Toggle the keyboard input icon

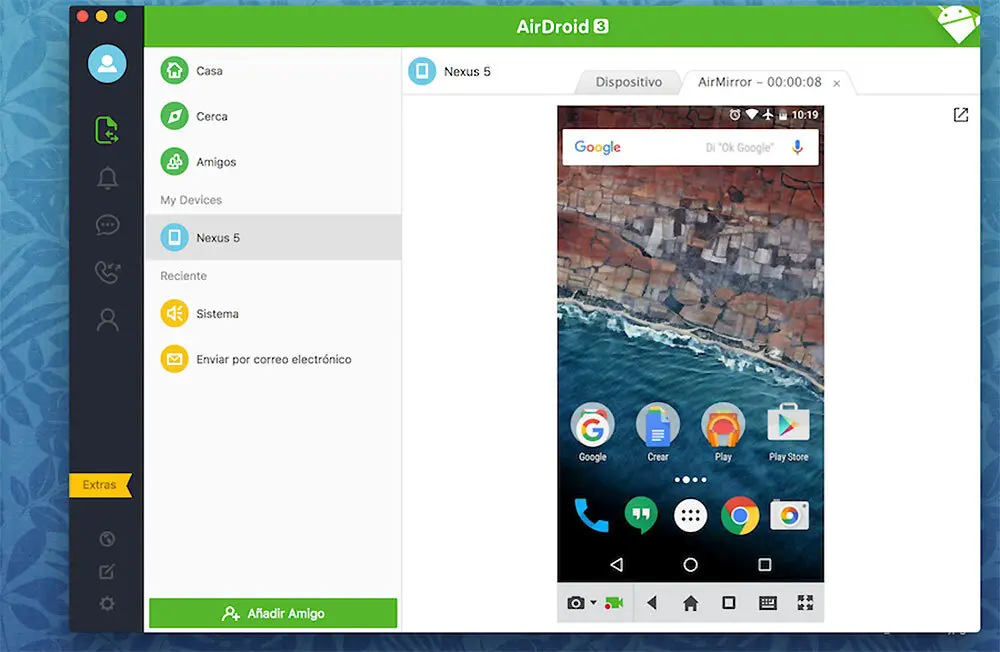click(768, 602)
